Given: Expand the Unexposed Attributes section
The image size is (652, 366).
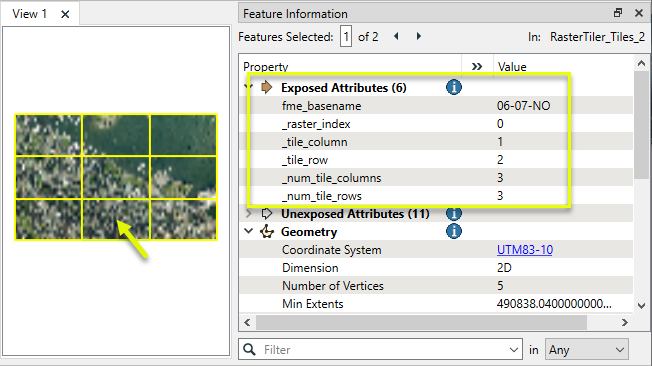Looking at the screenshot, I should click(249, 214).
